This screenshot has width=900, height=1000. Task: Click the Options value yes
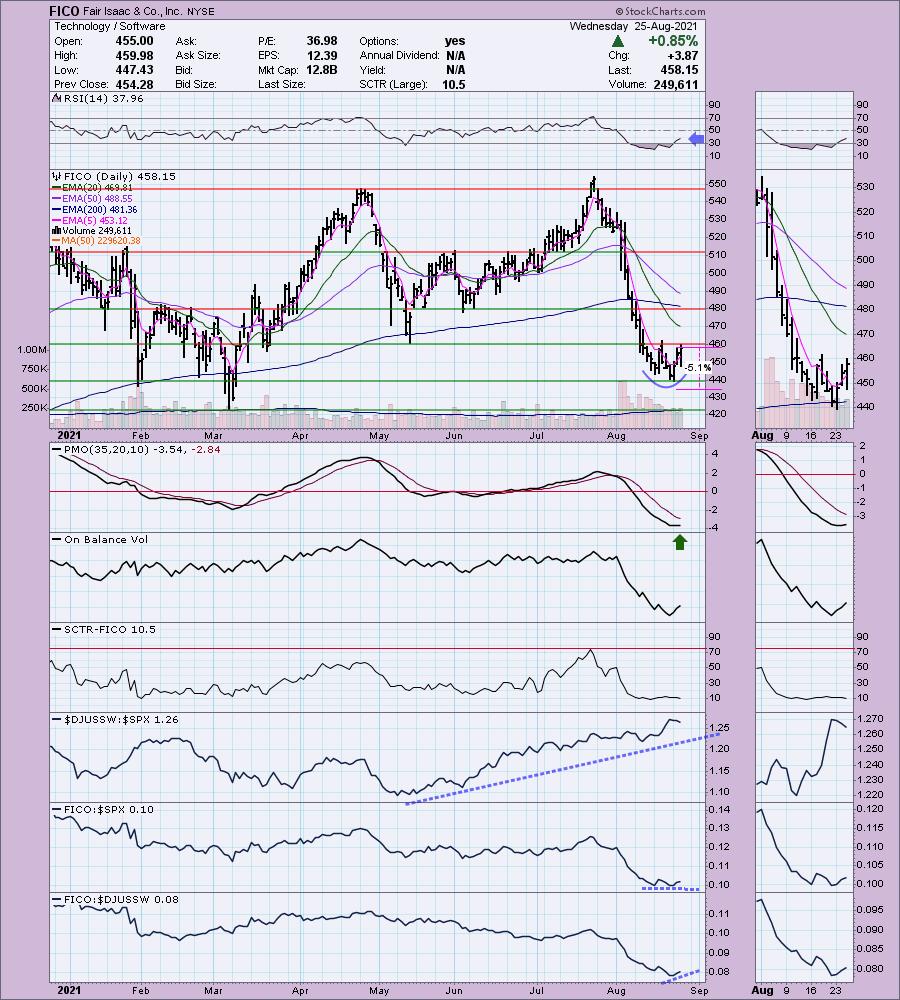tap(455, 41)
